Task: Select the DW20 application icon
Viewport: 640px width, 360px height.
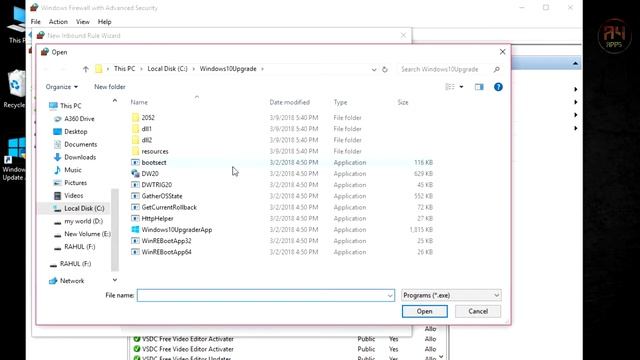Action: click(x=135, y=173)
